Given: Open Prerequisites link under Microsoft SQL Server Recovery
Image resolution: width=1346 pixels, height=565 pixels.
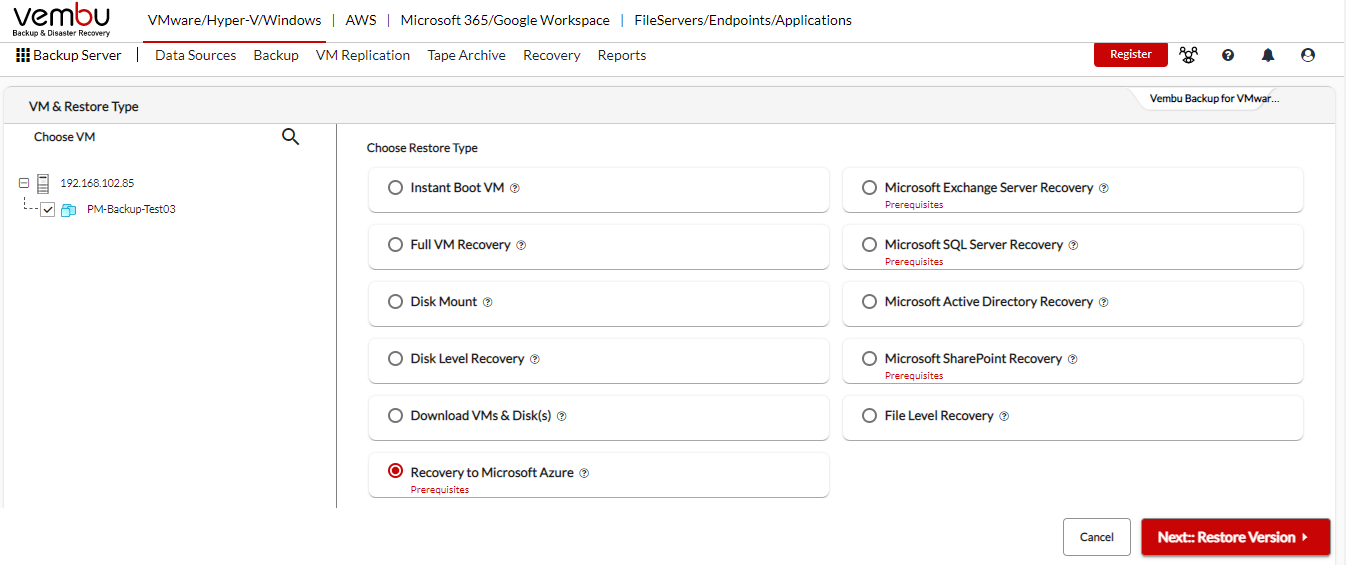Looking at the screenshot, I should point(914,262).
